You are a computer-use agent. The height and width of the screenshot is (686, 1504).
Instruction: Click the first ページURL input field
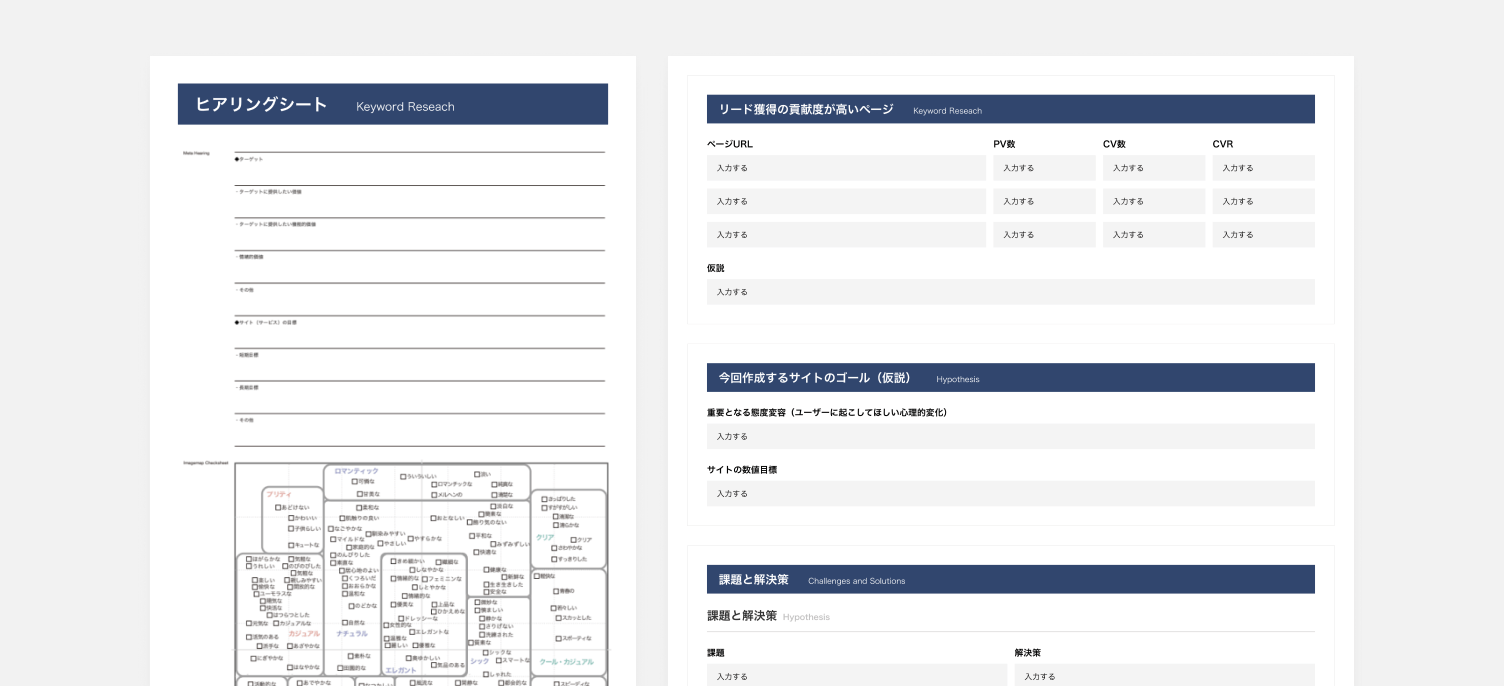[x=846, y=168]
